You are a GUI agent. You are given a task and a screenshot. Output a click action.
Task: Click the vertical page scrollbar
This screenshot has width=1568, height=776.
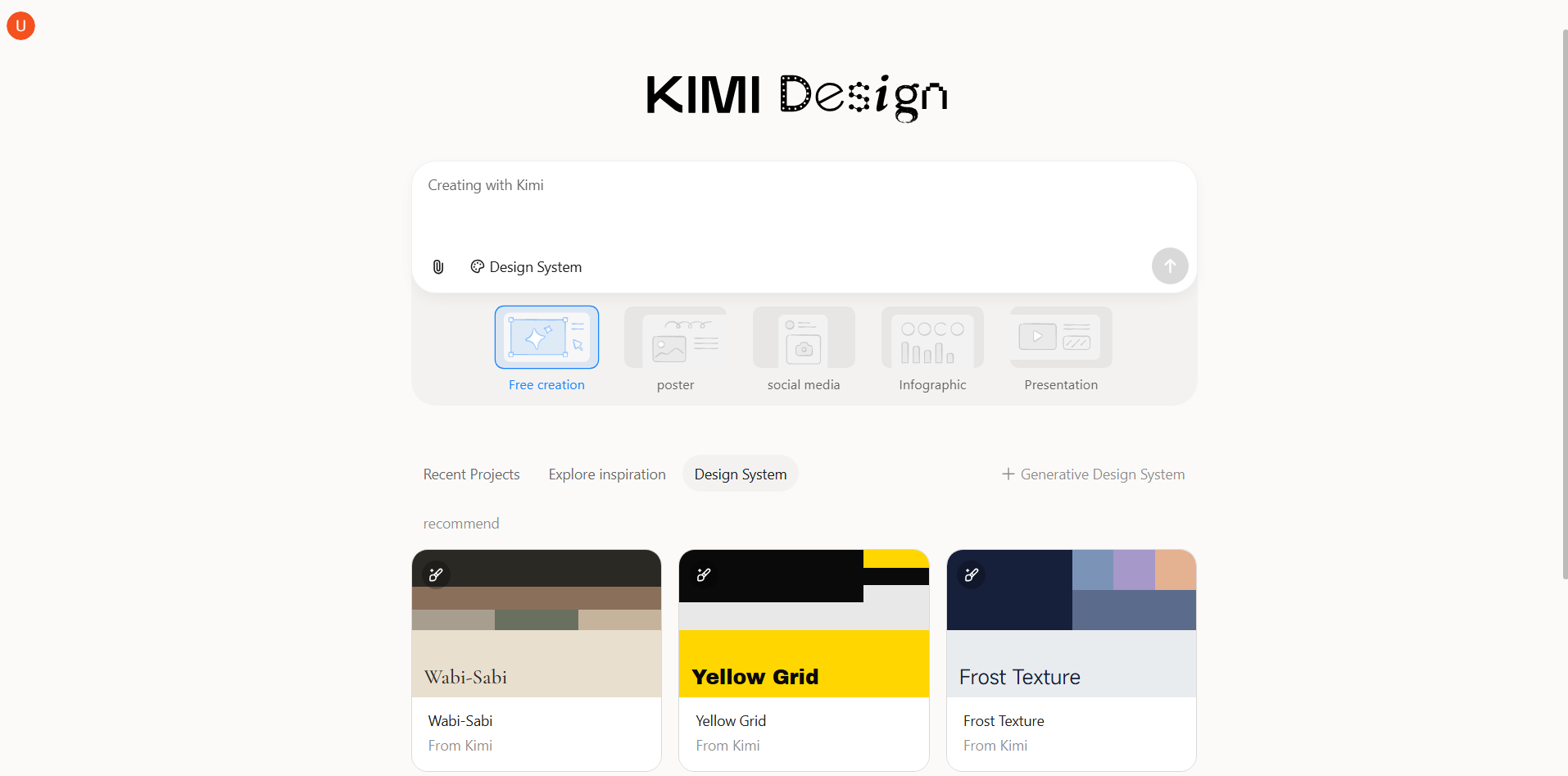1565,305
